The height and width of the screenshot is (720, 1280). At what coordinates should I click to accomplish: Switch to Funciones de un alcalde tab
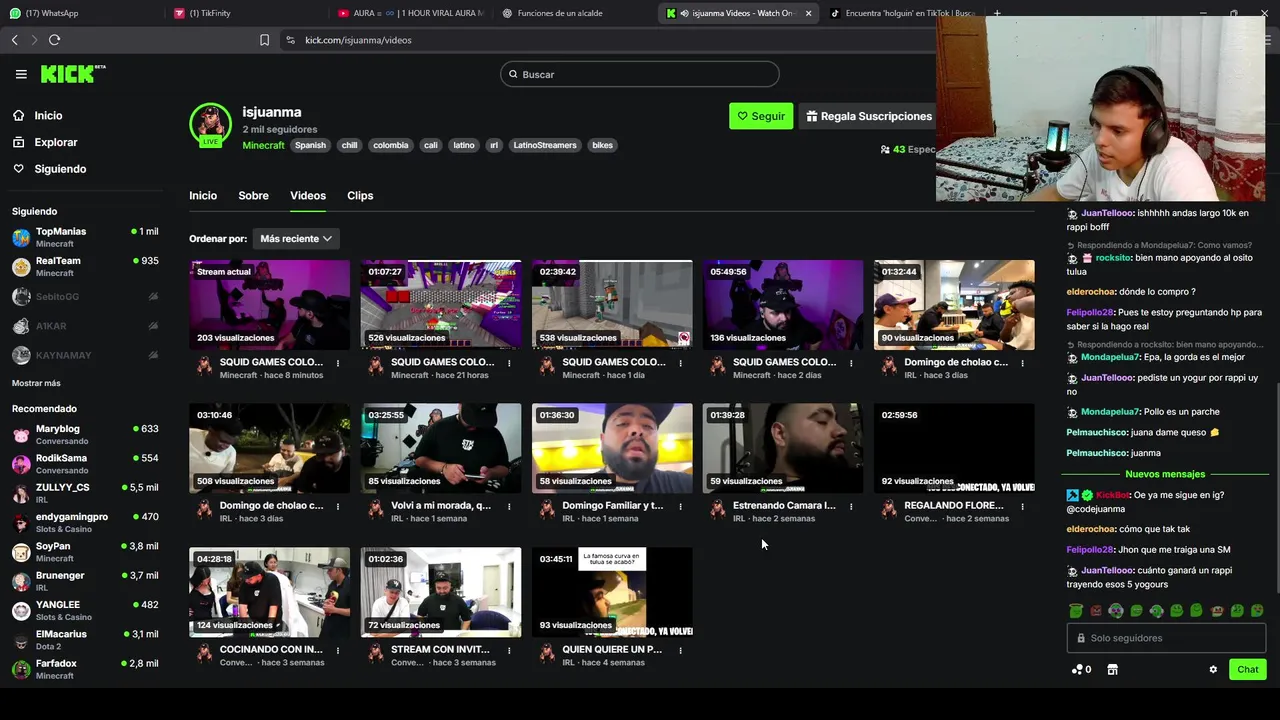click(574, 13)
